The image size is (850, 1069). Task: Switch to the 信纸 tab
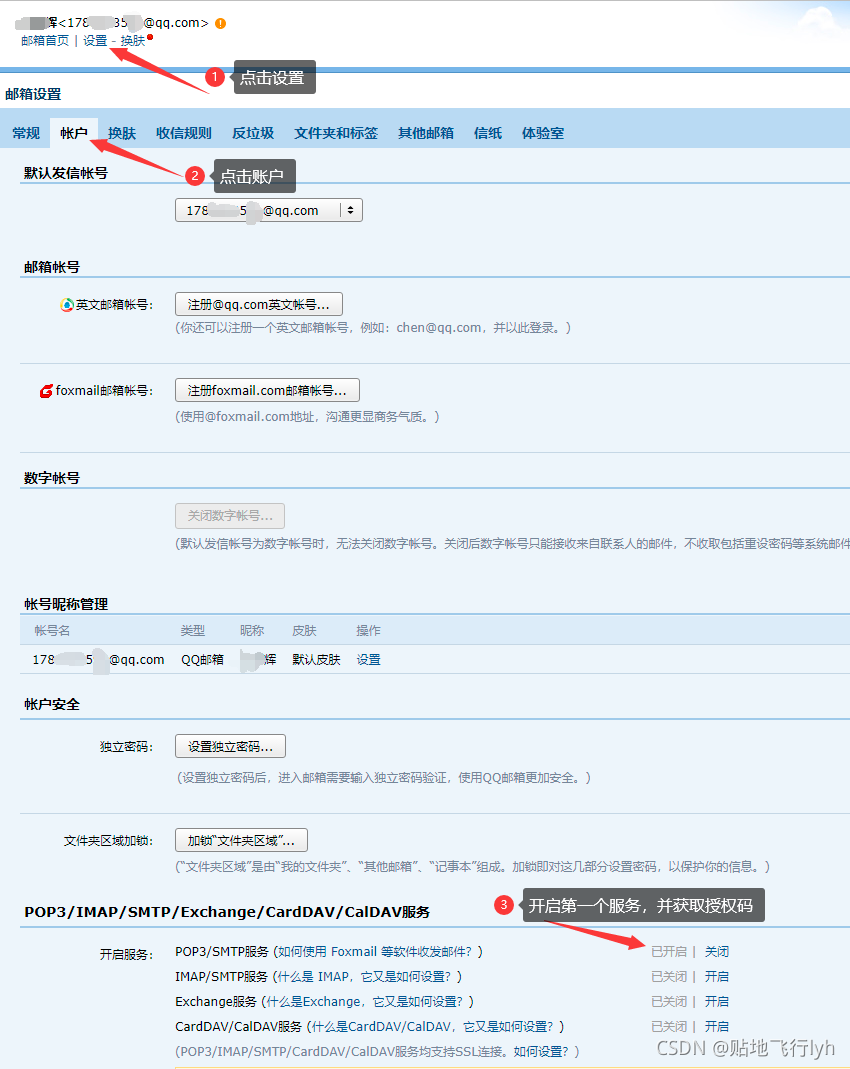488,133
